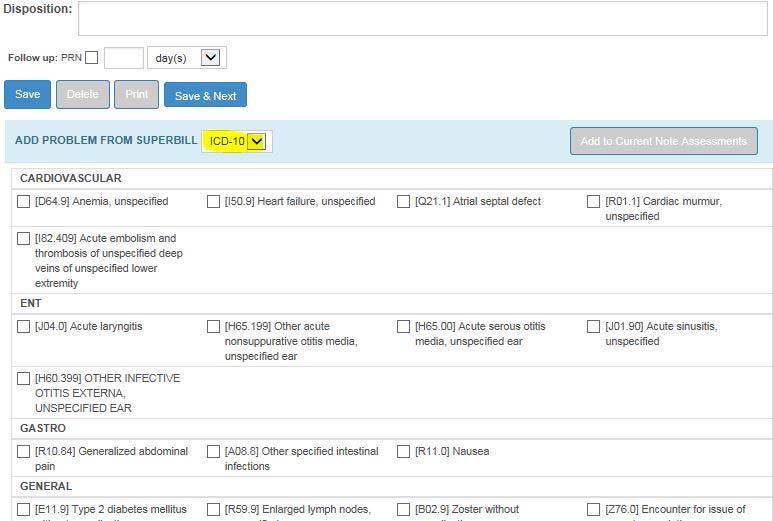This screenshot has width=773, height=521.
Task: Select Heart failure, unspecified I50.9 checkbox
Action: point(214,202)
